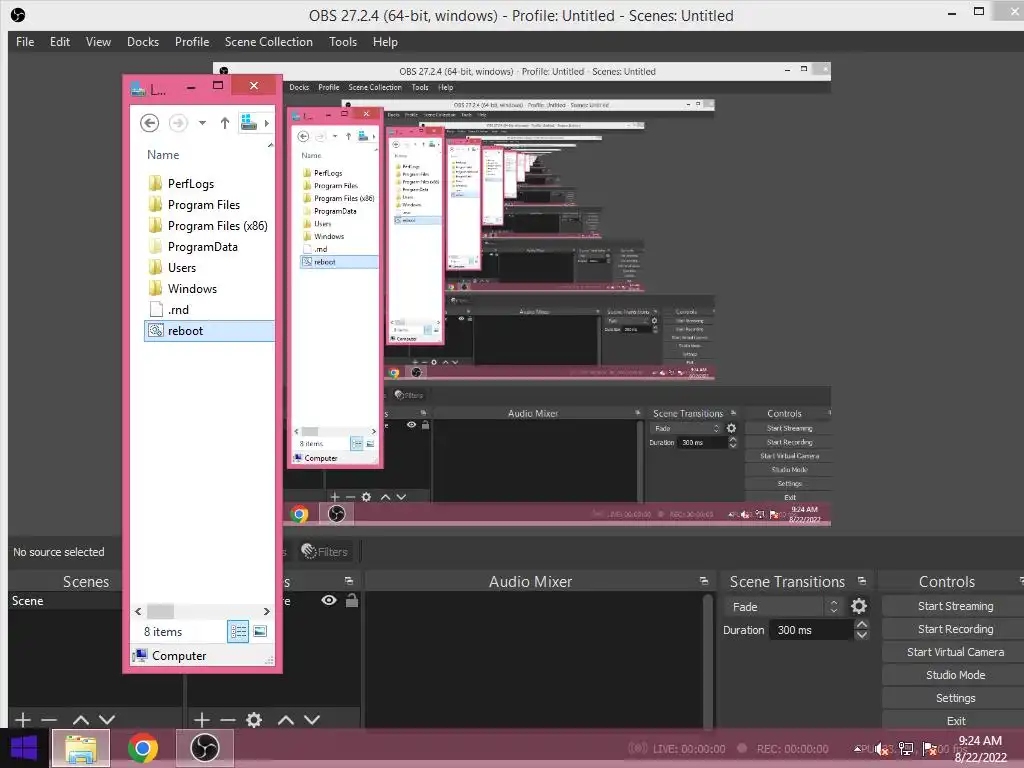Open the Edit menu
This screenshot has height=768, width=1024.
pyautogui.click(x=60, y=42)
